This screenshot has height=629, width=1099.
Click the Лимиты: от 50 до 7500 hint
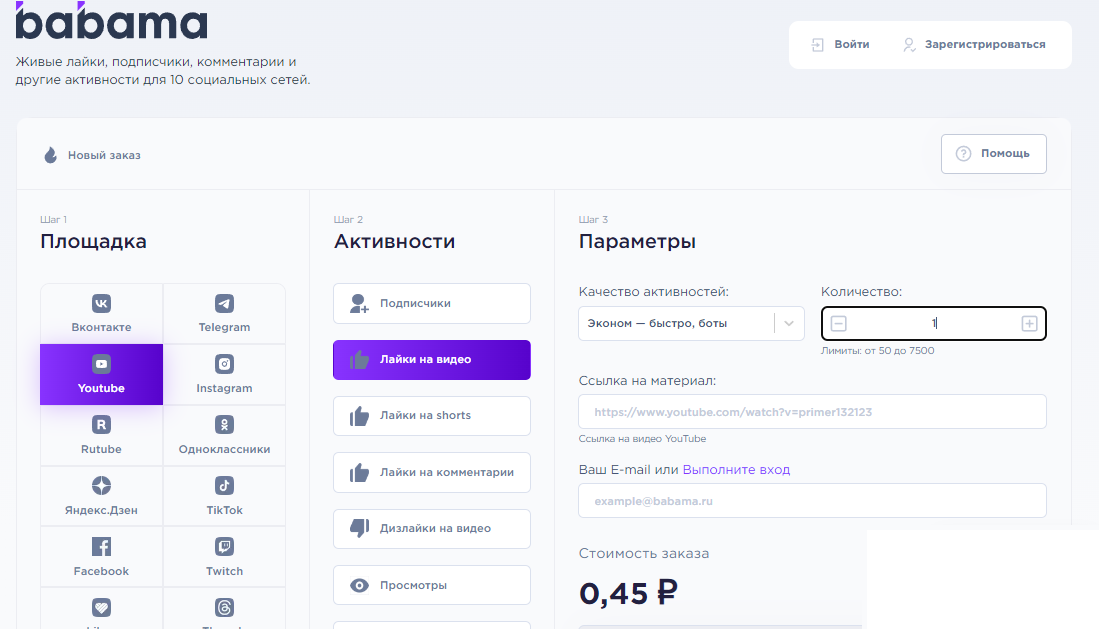[x=878, y=351]
